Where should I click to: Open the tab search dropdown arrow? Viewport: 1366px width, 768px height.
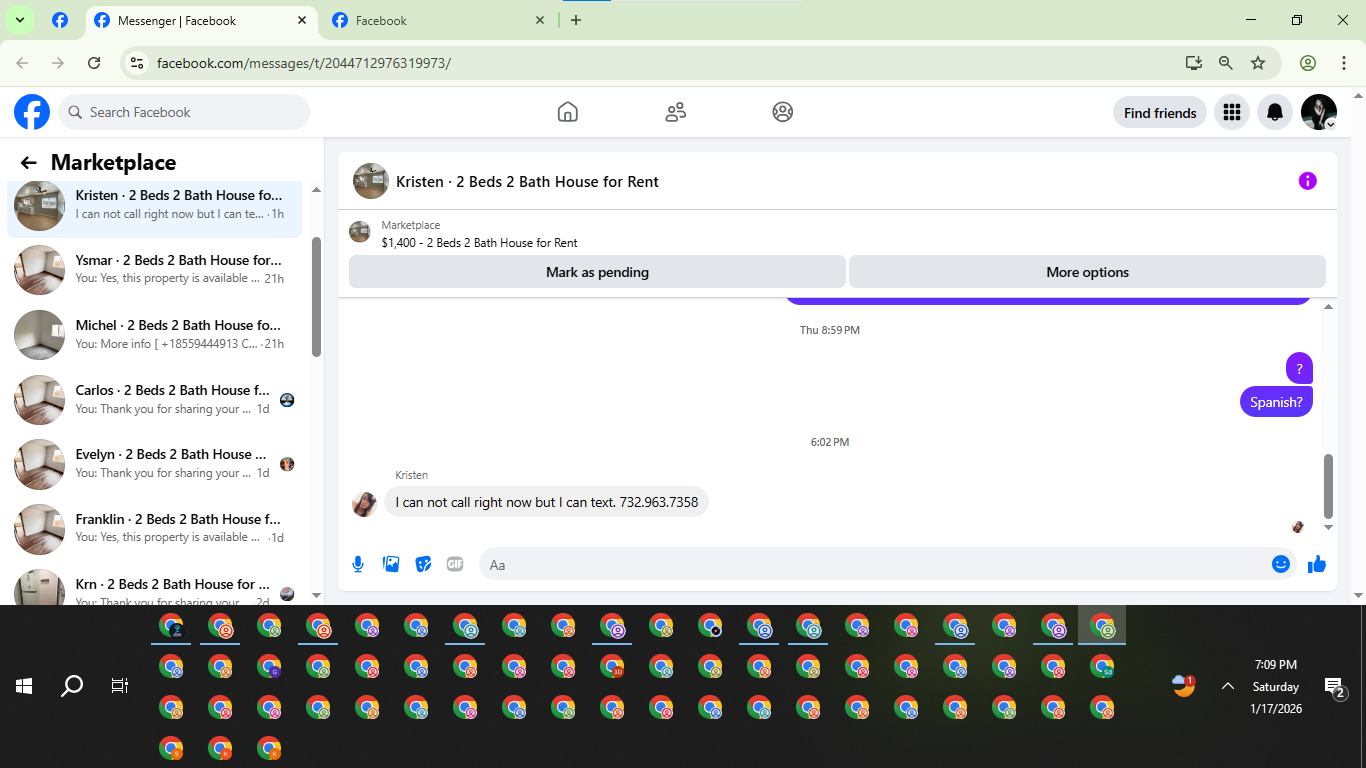(x=19, y=20)
